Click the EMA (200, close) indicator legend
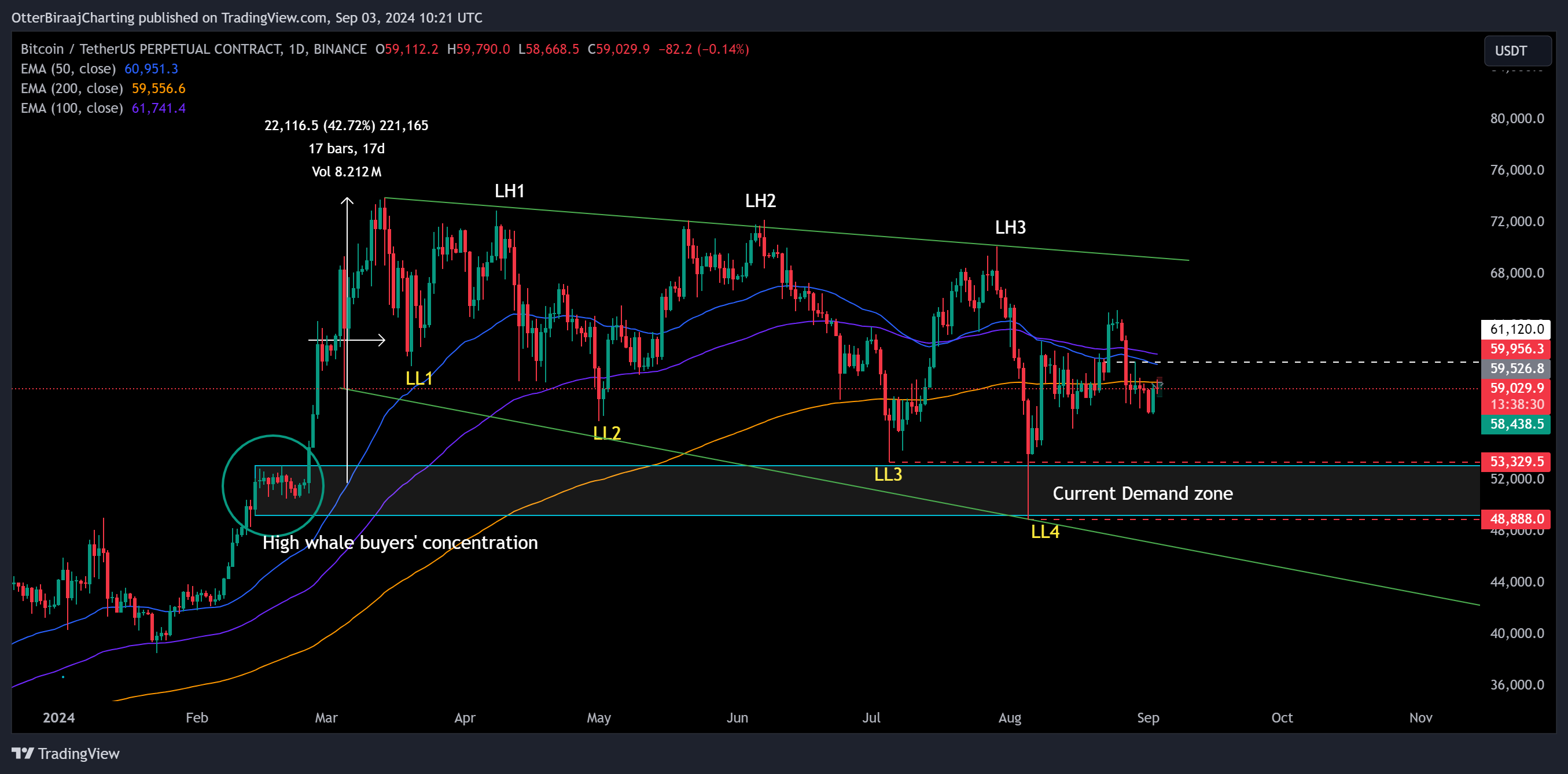This screenshot has width=1568, height=774. [x=72, y=89]
